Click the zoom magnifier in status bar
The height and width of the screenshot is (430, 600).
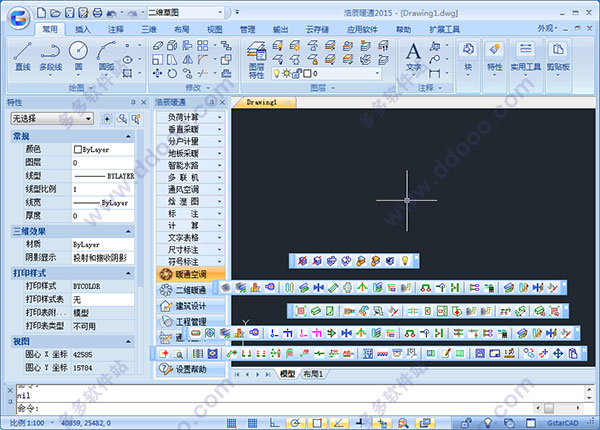[403, 423]
